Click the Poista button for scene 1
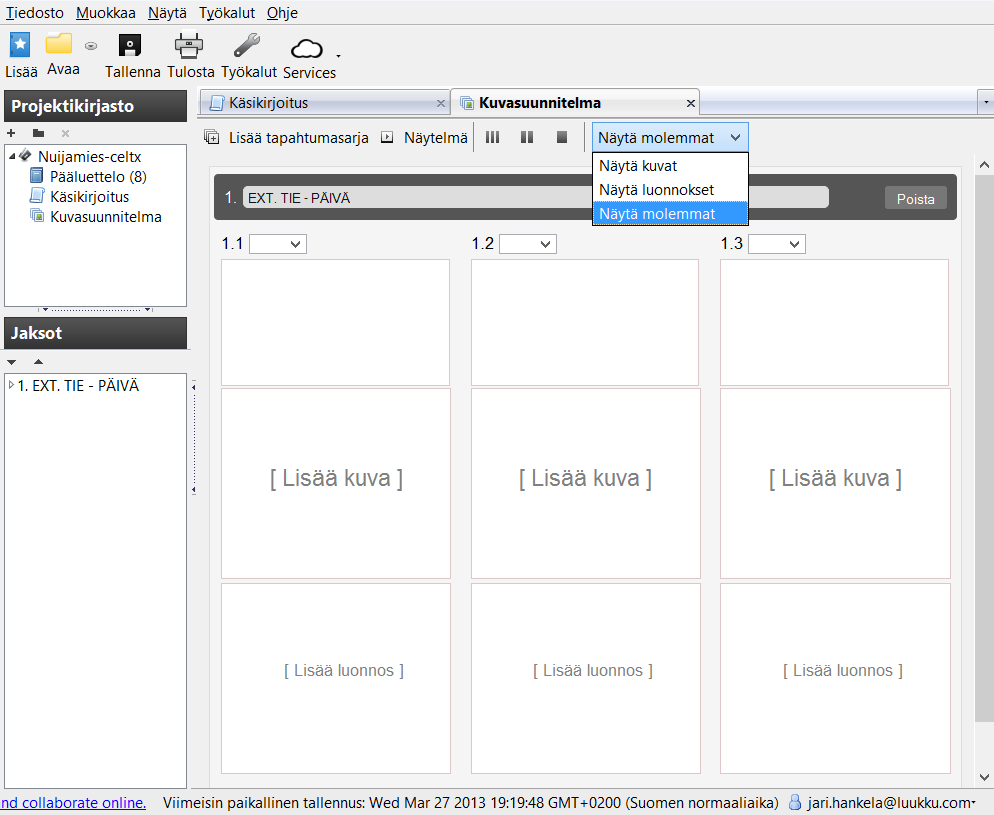Screen dimensions: 994x815 point(915,198)
